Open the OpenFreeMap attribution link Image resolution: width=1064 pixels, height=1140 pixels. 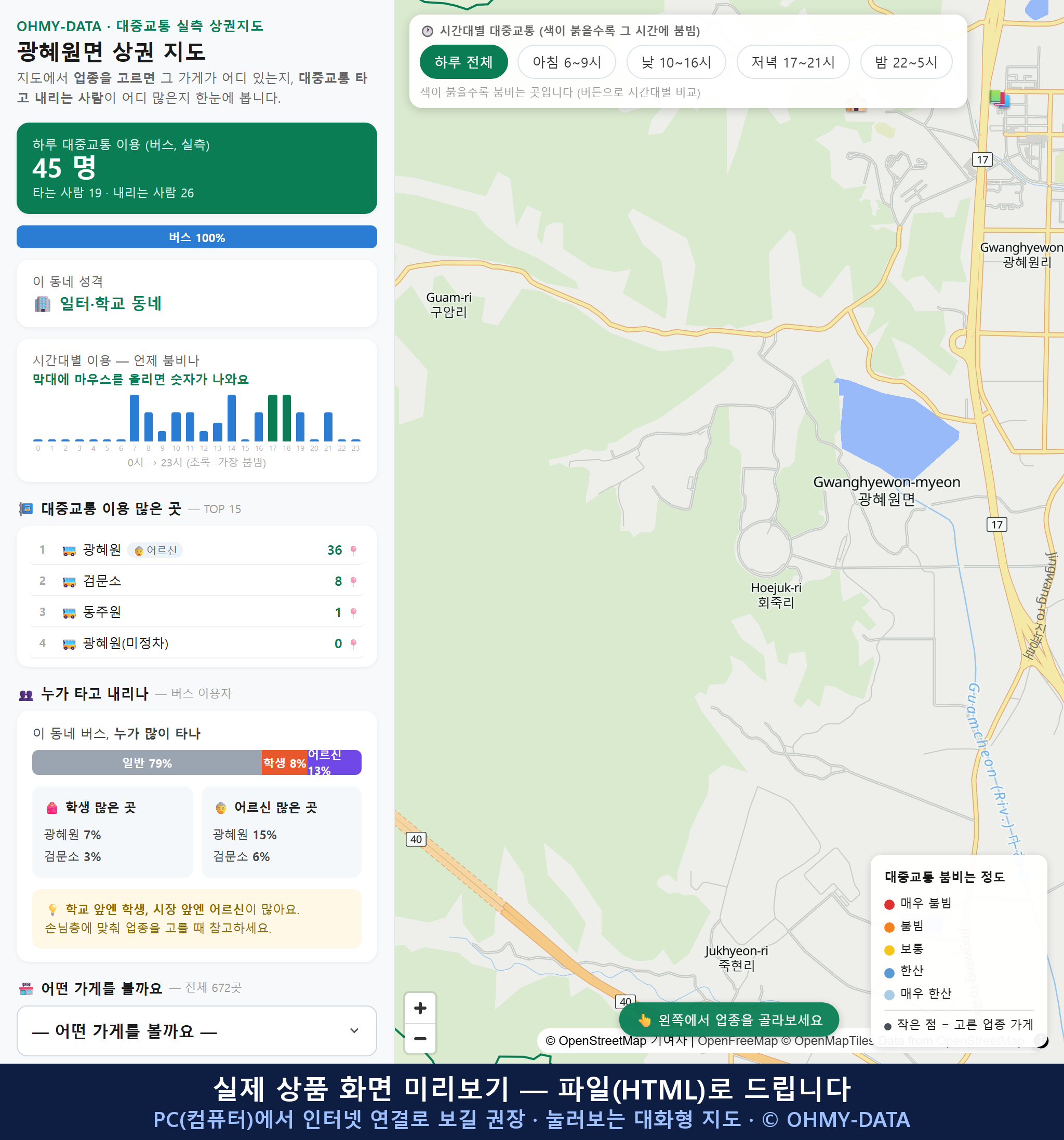tap(737, 1041)
